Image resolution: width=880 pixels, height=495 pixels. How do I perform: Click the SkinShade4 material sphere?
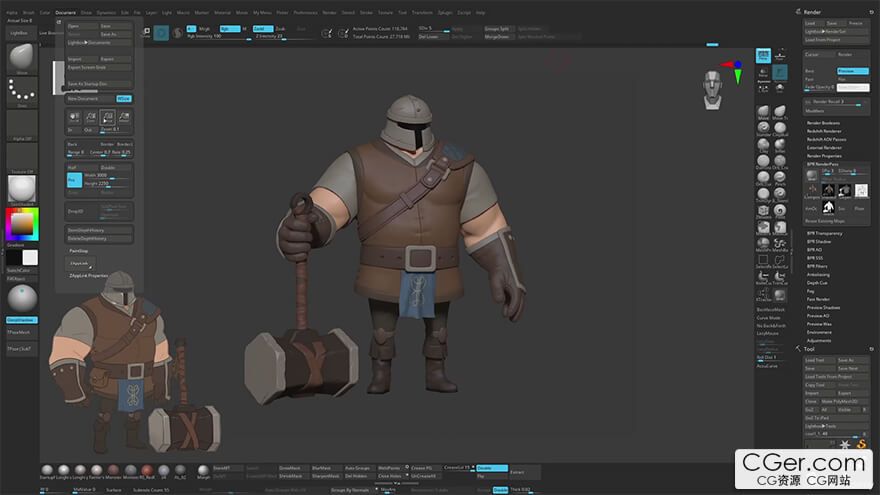click(21, 190)
